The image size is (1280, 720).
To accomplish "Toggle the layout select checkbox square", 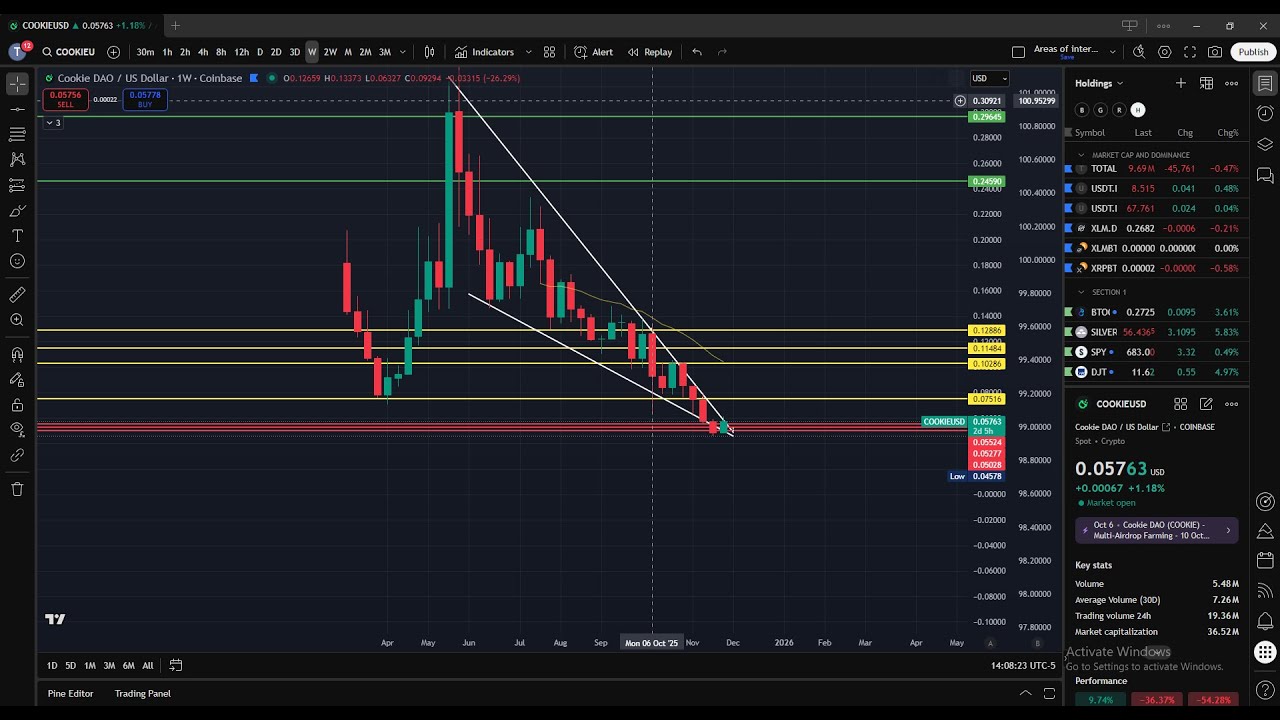I will 1018,52.
